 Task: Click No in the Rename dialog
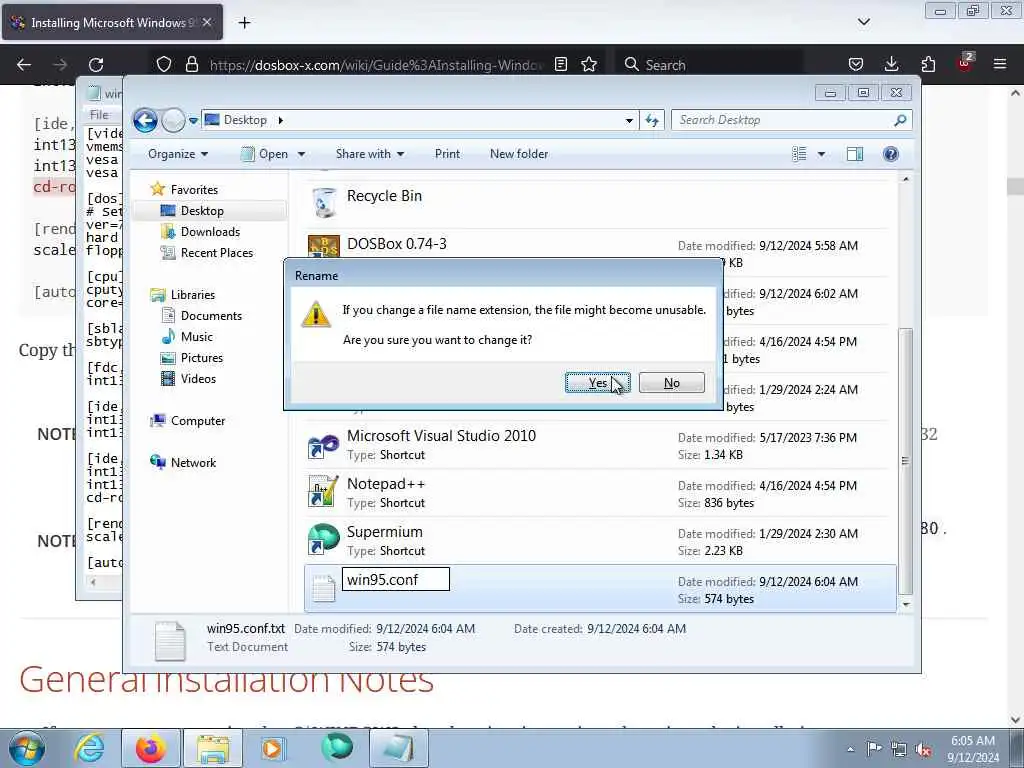click(x=671, y=383)
